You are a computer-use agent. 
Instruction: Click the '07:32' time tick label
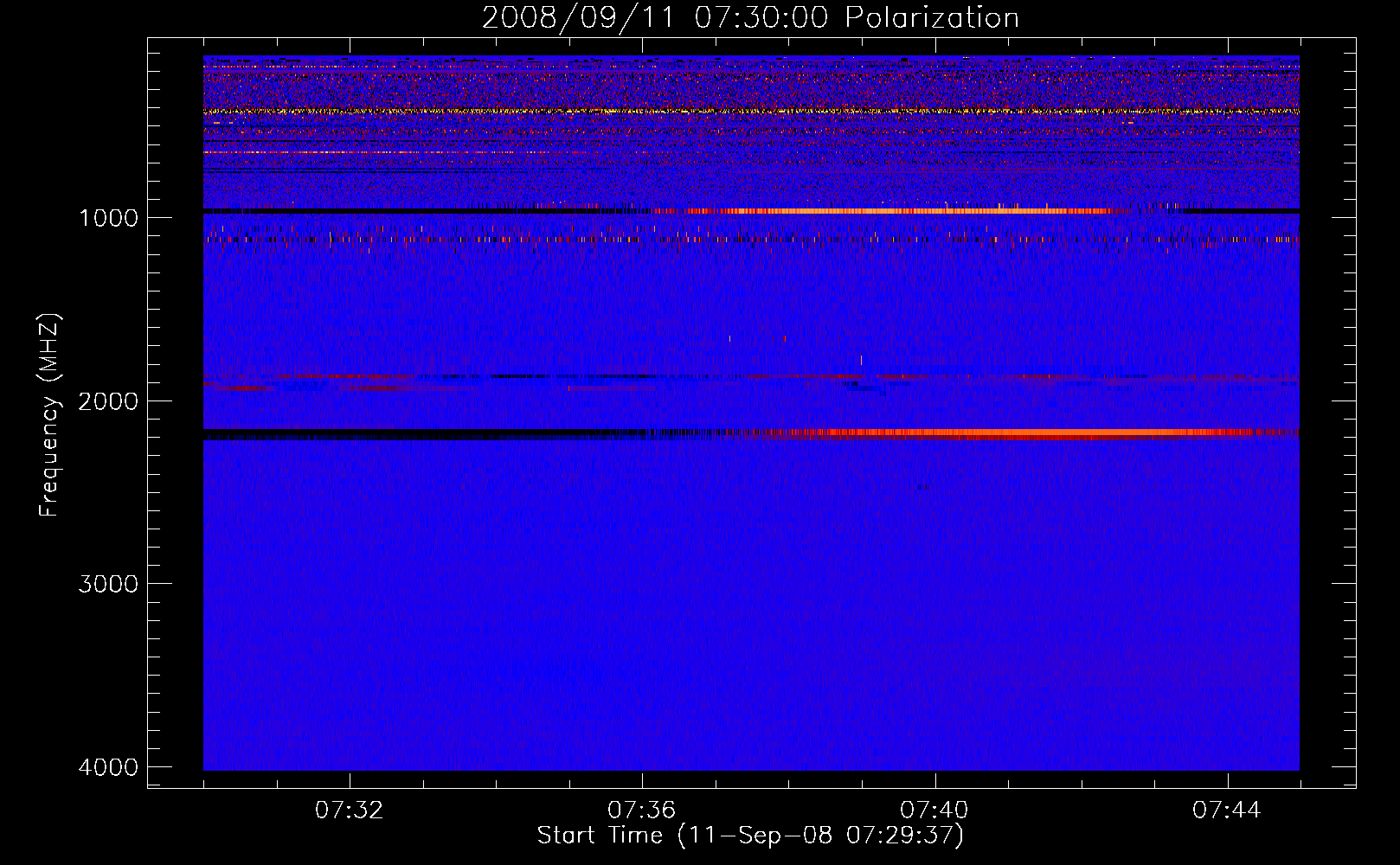point(349,811)
